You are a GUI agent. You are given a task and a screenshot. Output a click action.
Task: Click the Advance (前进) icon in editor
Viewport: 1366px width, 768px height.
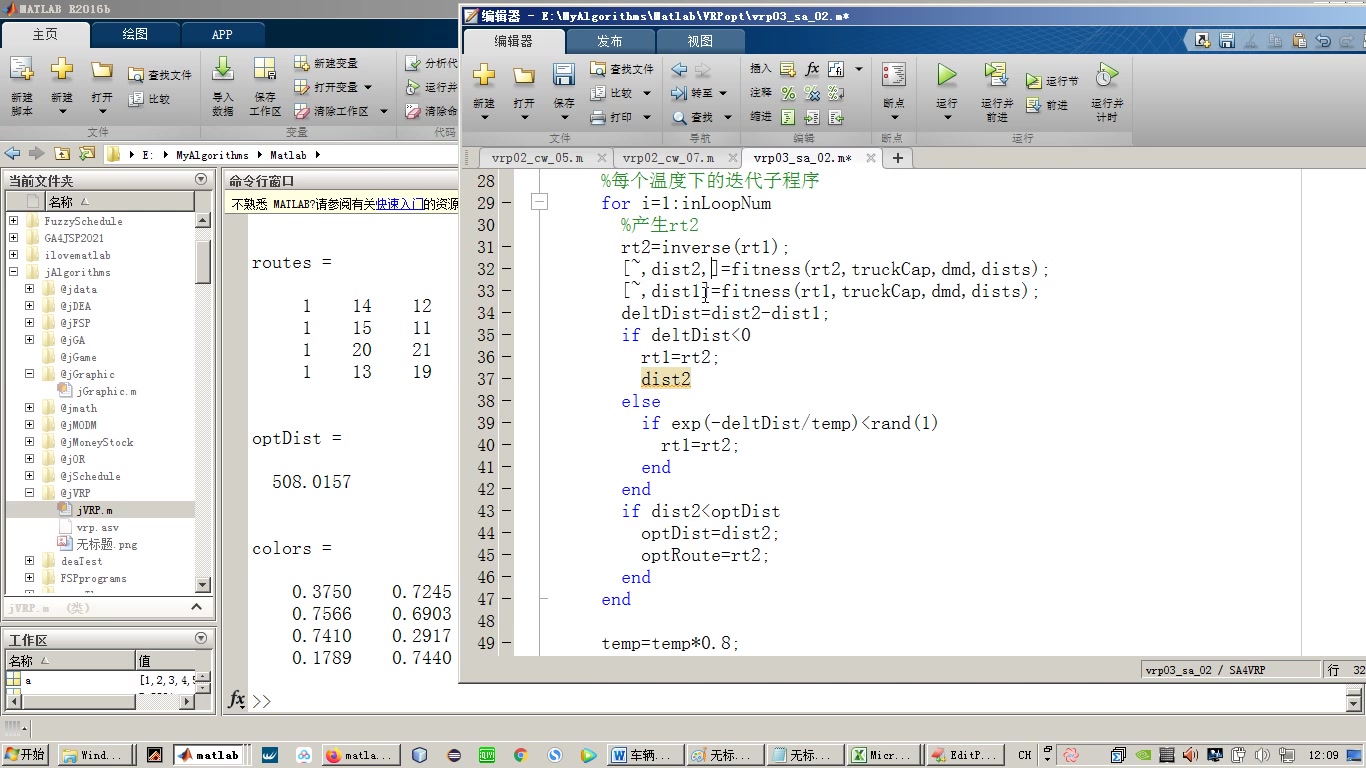click(x=1034, y=105)
